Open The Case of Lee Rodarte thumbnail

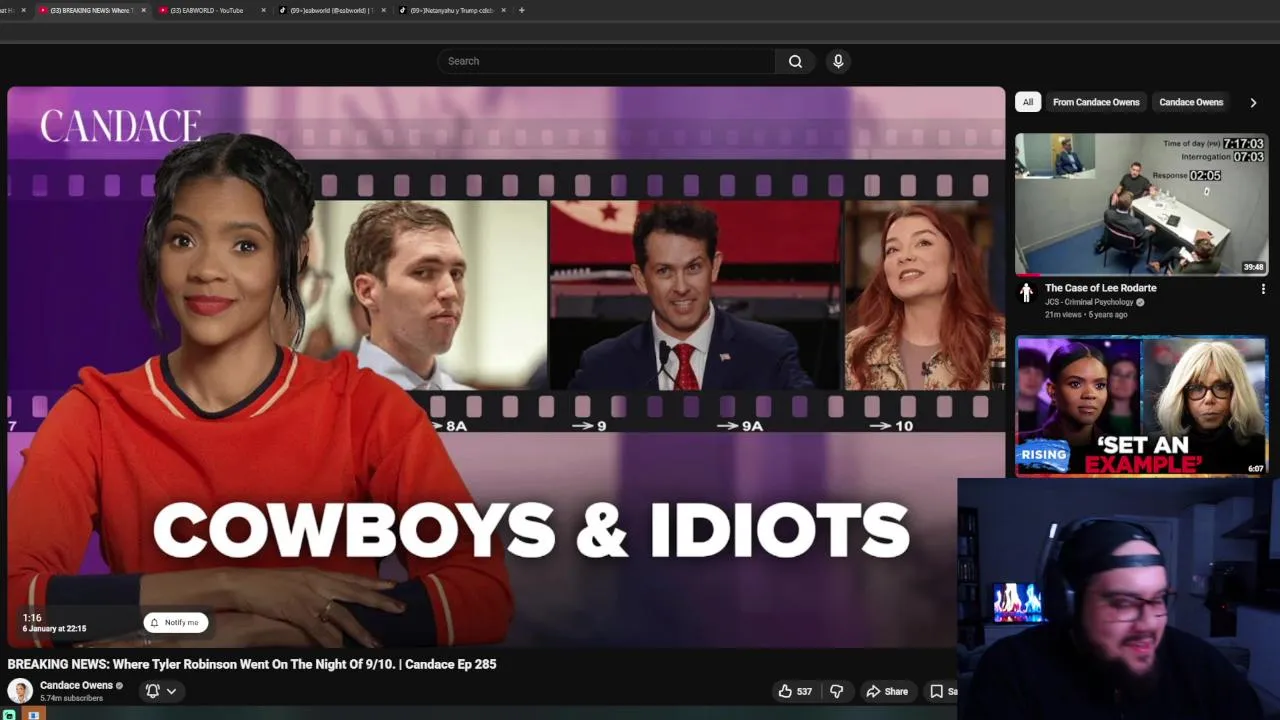point(1141,204)
